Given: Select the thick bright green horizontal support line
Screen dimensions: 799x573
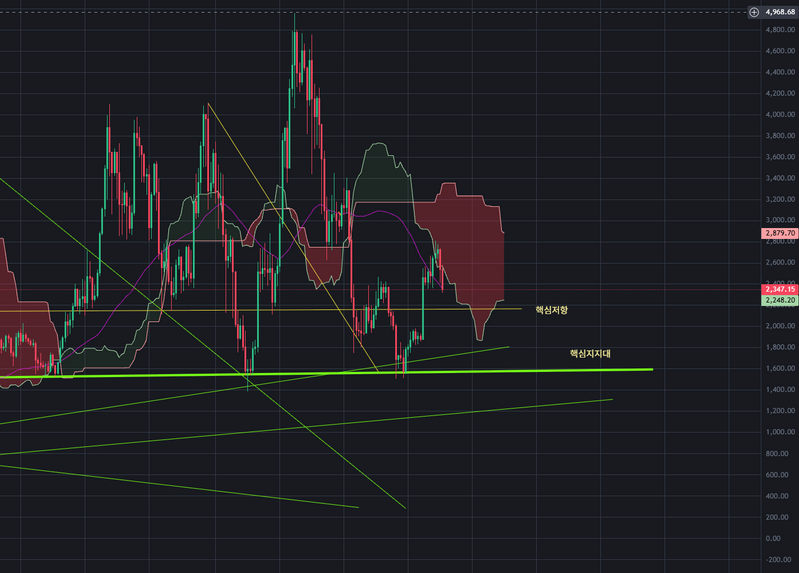Looking at the screenshot, I should pos(326,373).
